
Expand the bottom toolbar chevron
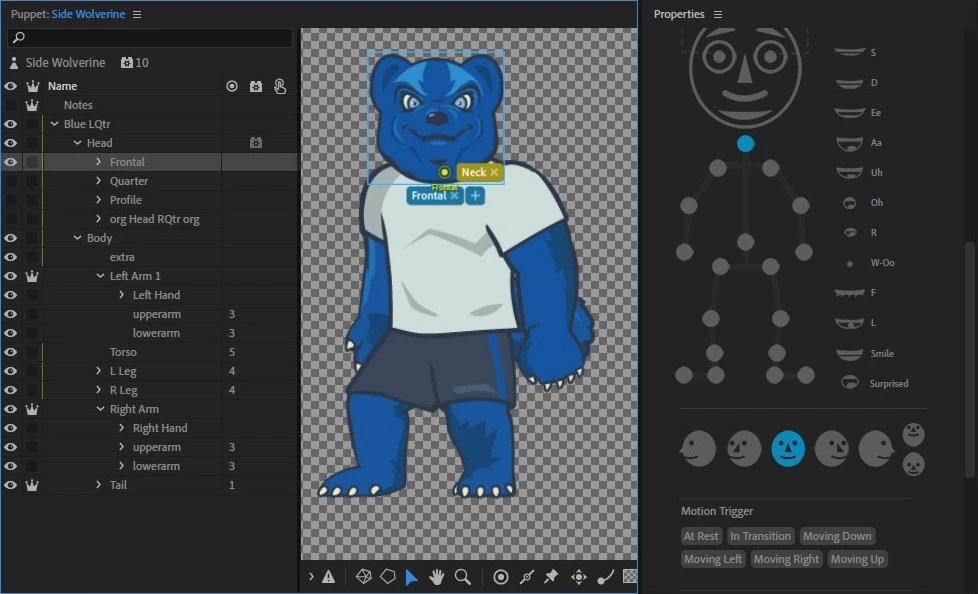[311, 577]
